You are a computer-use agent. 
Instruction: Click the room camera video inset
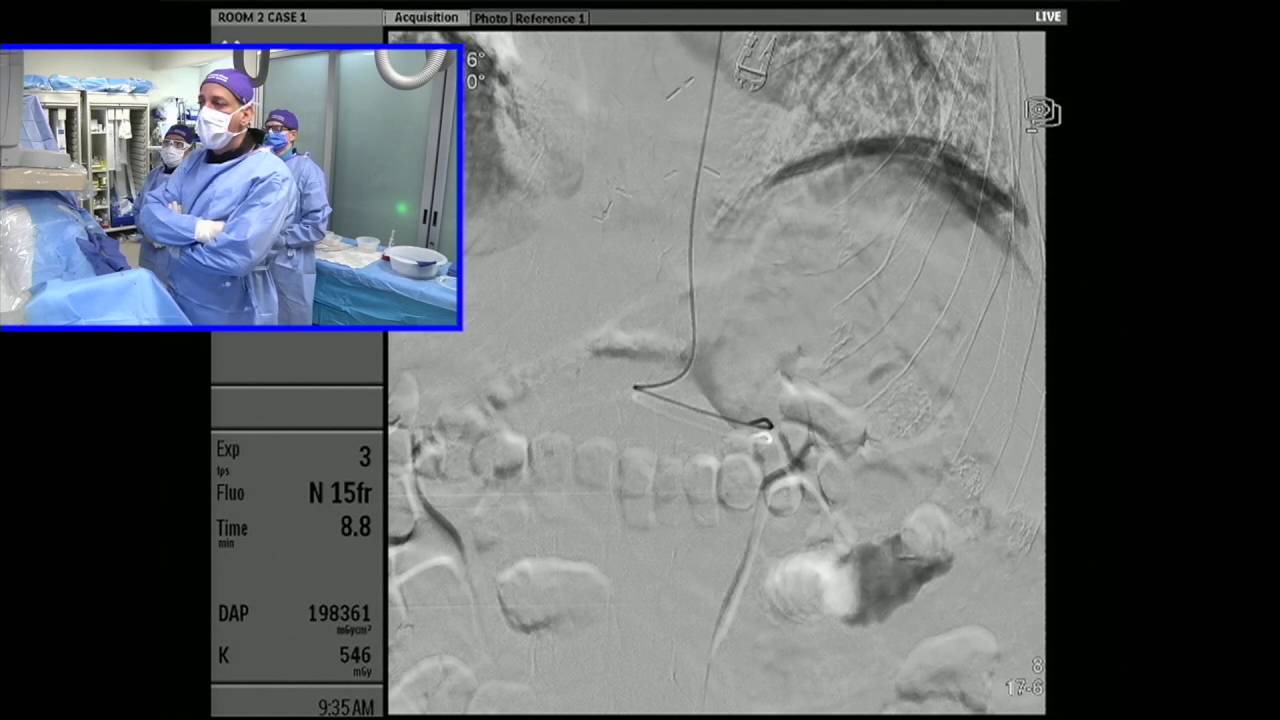[x=230, y=187]
